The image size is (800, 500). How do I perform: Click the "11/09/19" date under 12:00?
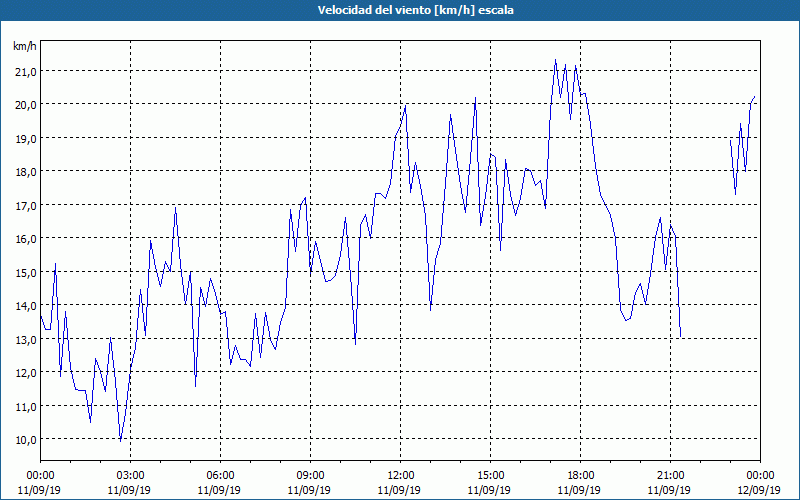pos(400,490)
